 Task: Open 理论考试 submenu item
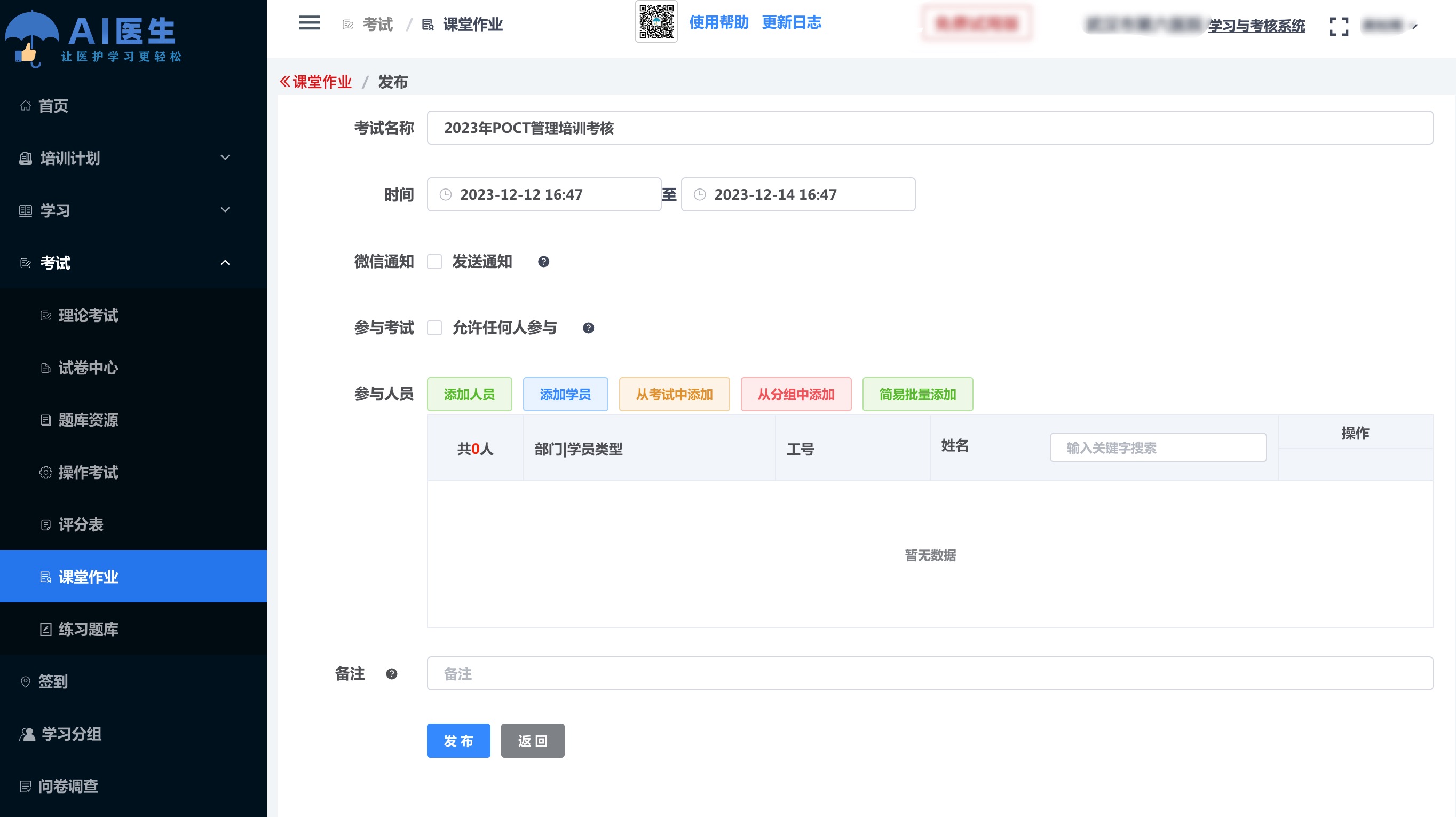133,315
